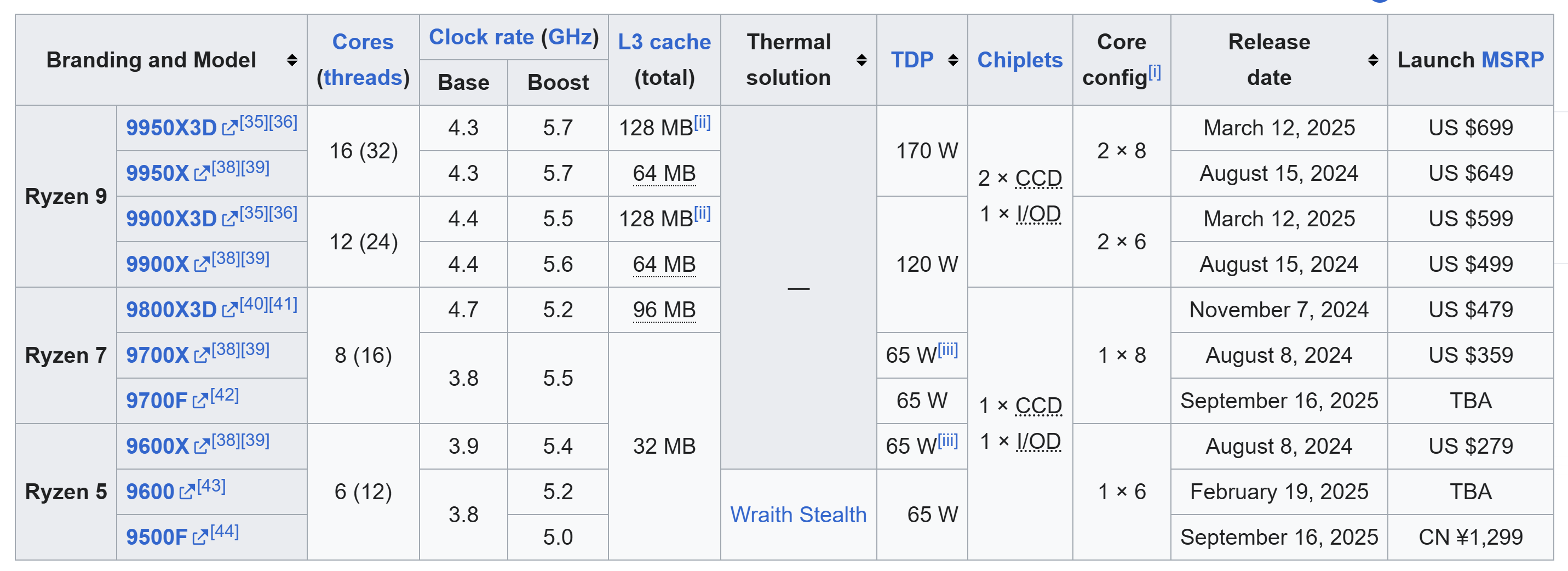Open the 9700F external link
Viewport: 1568px width, 571px height.
pos(157,401)
